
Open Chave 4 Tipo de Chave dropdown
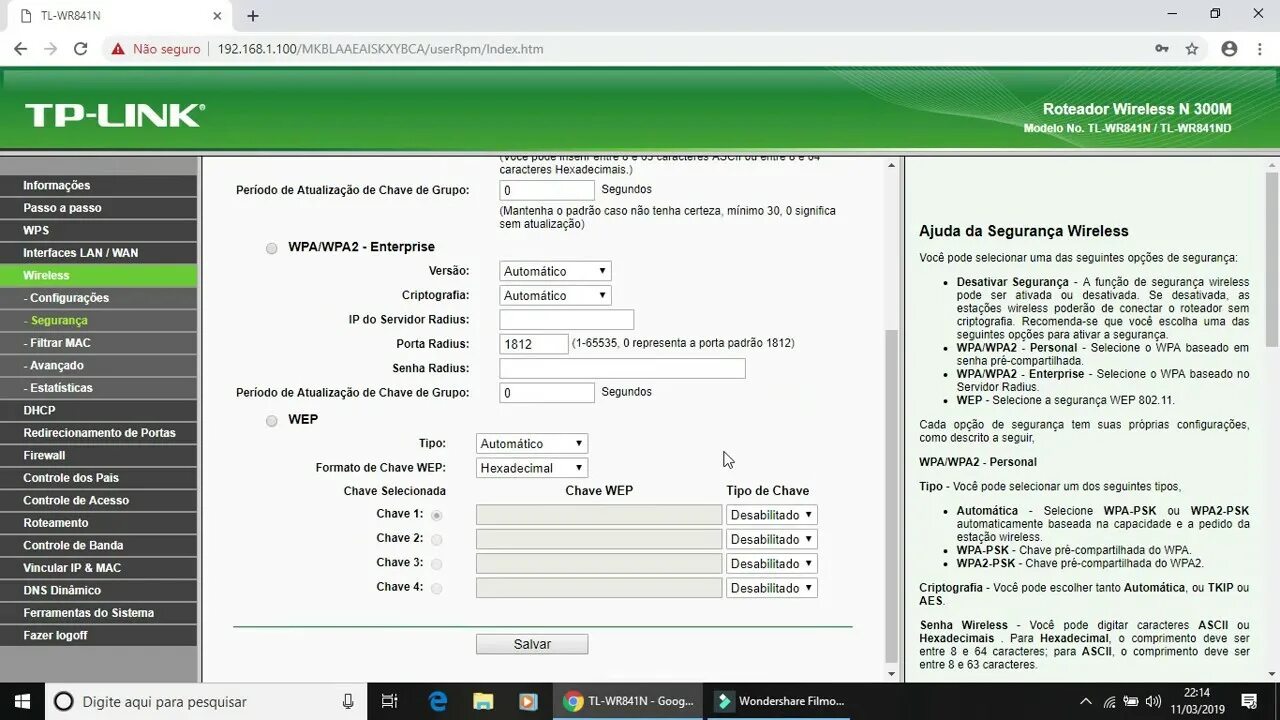point(772,588)
